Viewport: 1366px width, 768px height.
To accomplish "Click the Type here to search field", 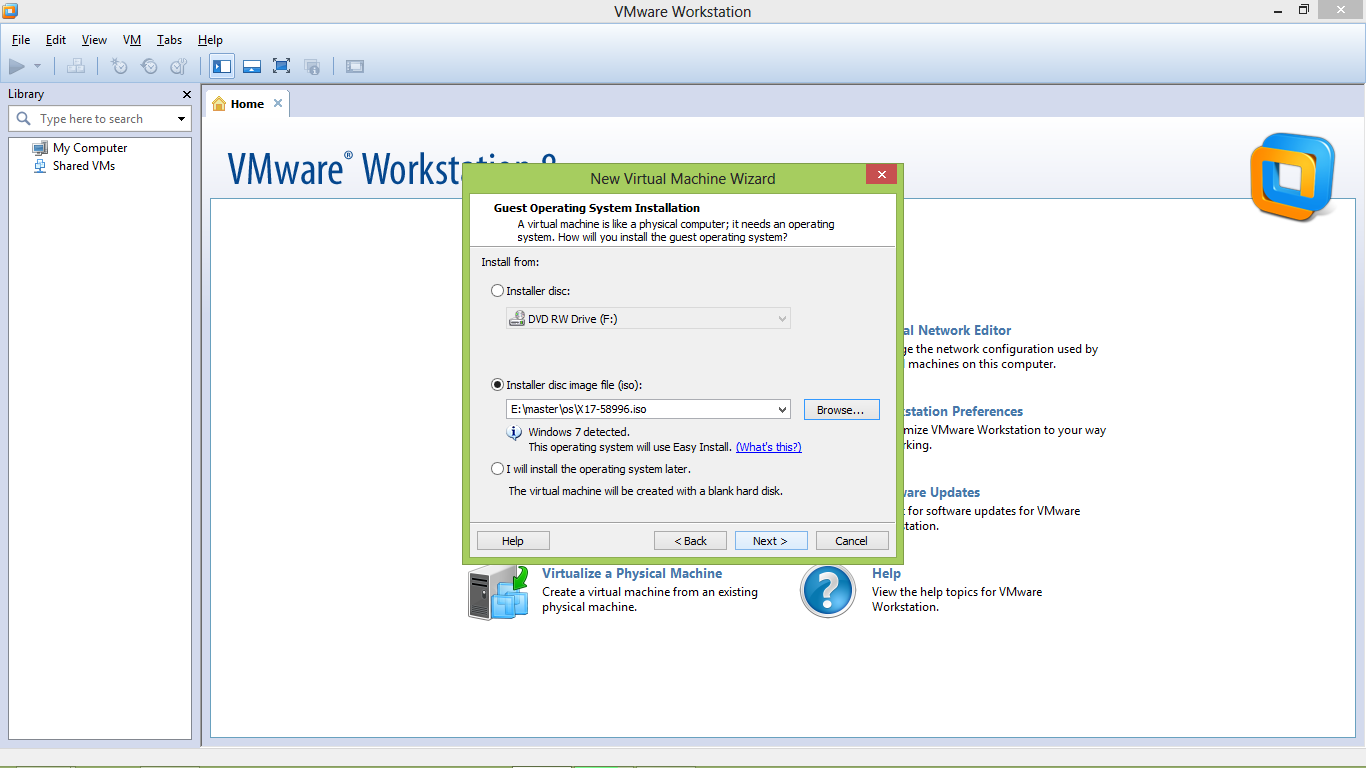I will pos(100,119).
